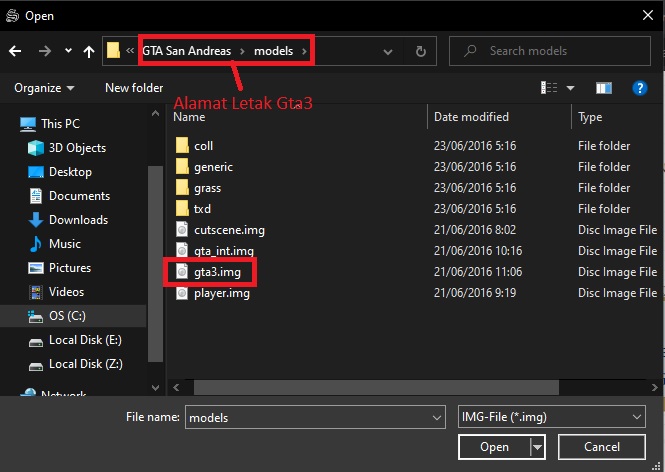
Task: Change the view layout icon
Action: (x=549, y=88)
